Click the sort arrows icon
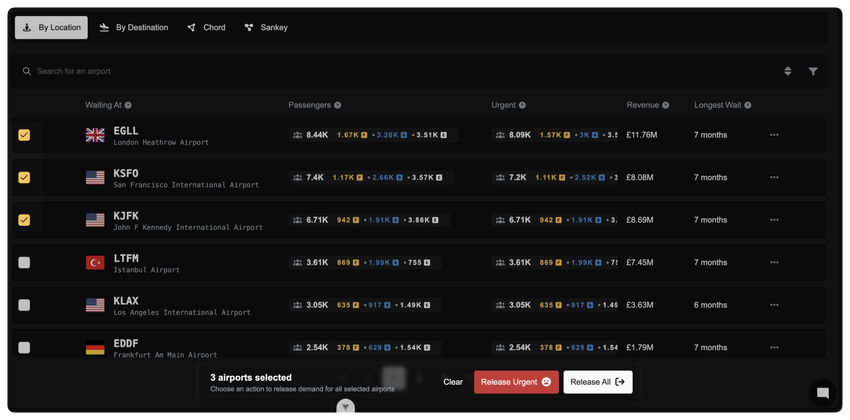The image size is (850, 420). point(787,71)
